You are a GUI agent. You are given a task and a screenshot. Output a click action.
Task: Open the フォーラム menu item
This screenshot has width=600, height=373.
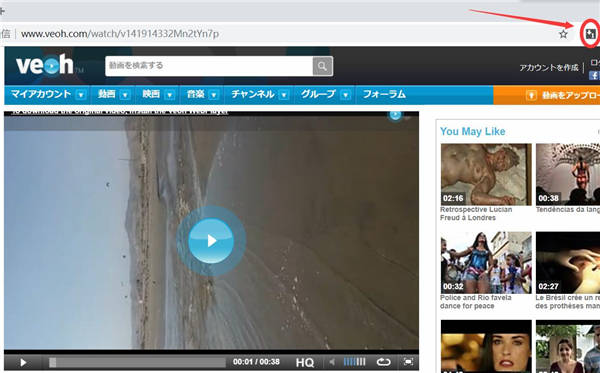coord(384,94)
